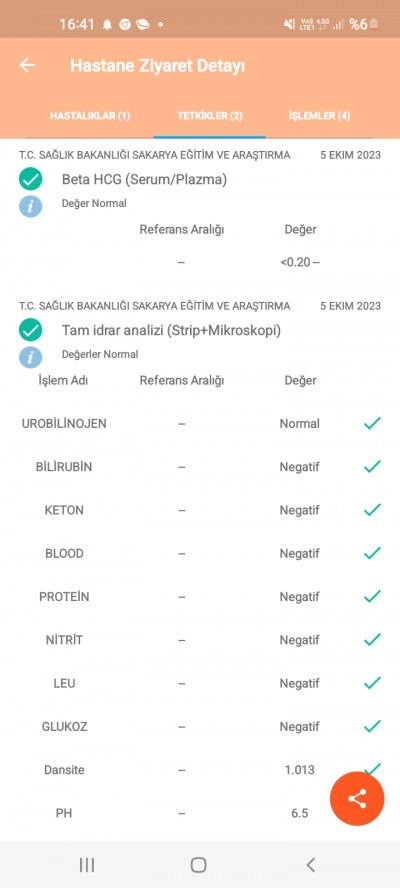Tap the PROTEİN result row label
The height and width of the screenshot is (888, 400).
64,596
